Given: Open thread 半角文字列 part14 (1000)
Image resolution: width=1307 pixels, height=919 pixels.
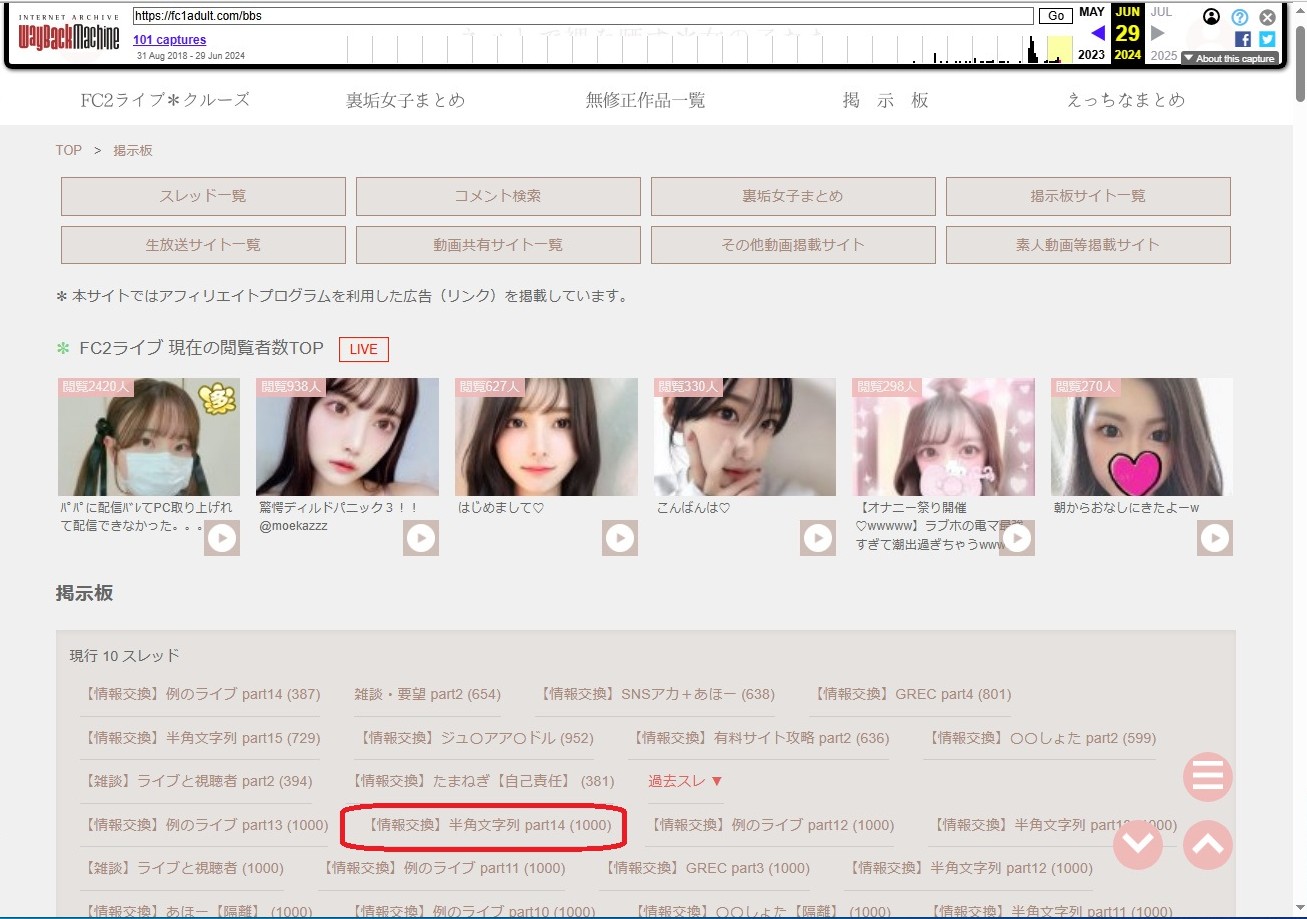Looking at the screenshot, I should (x=487, y=825).
